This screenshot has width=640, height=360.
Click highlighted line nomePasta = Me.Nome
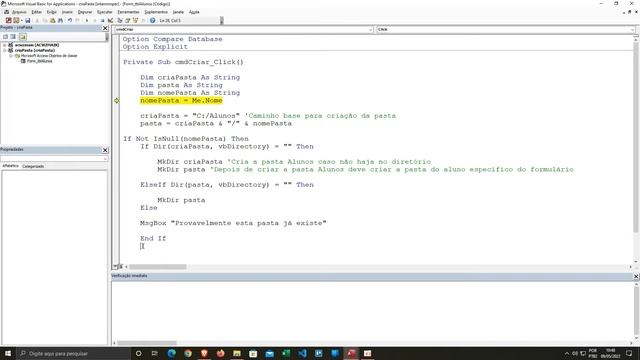181,100
